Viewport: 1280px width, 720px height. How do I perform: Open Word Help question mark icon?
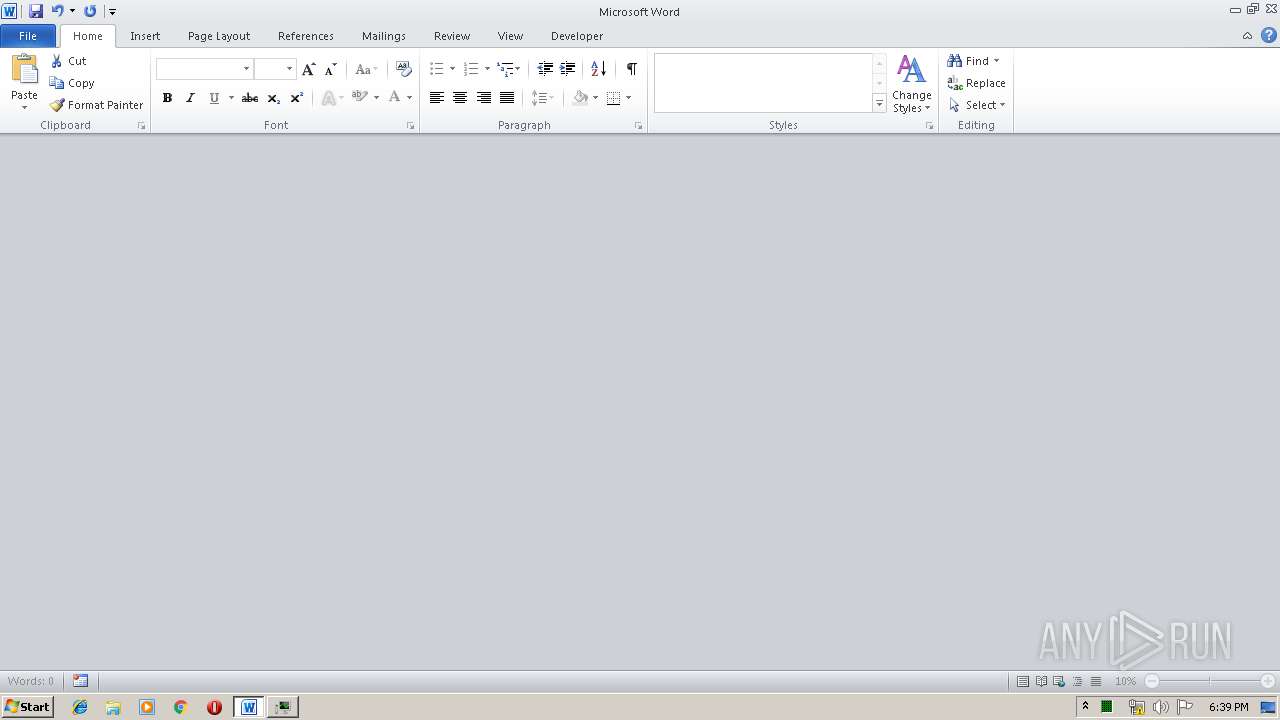click(1268, 36)
